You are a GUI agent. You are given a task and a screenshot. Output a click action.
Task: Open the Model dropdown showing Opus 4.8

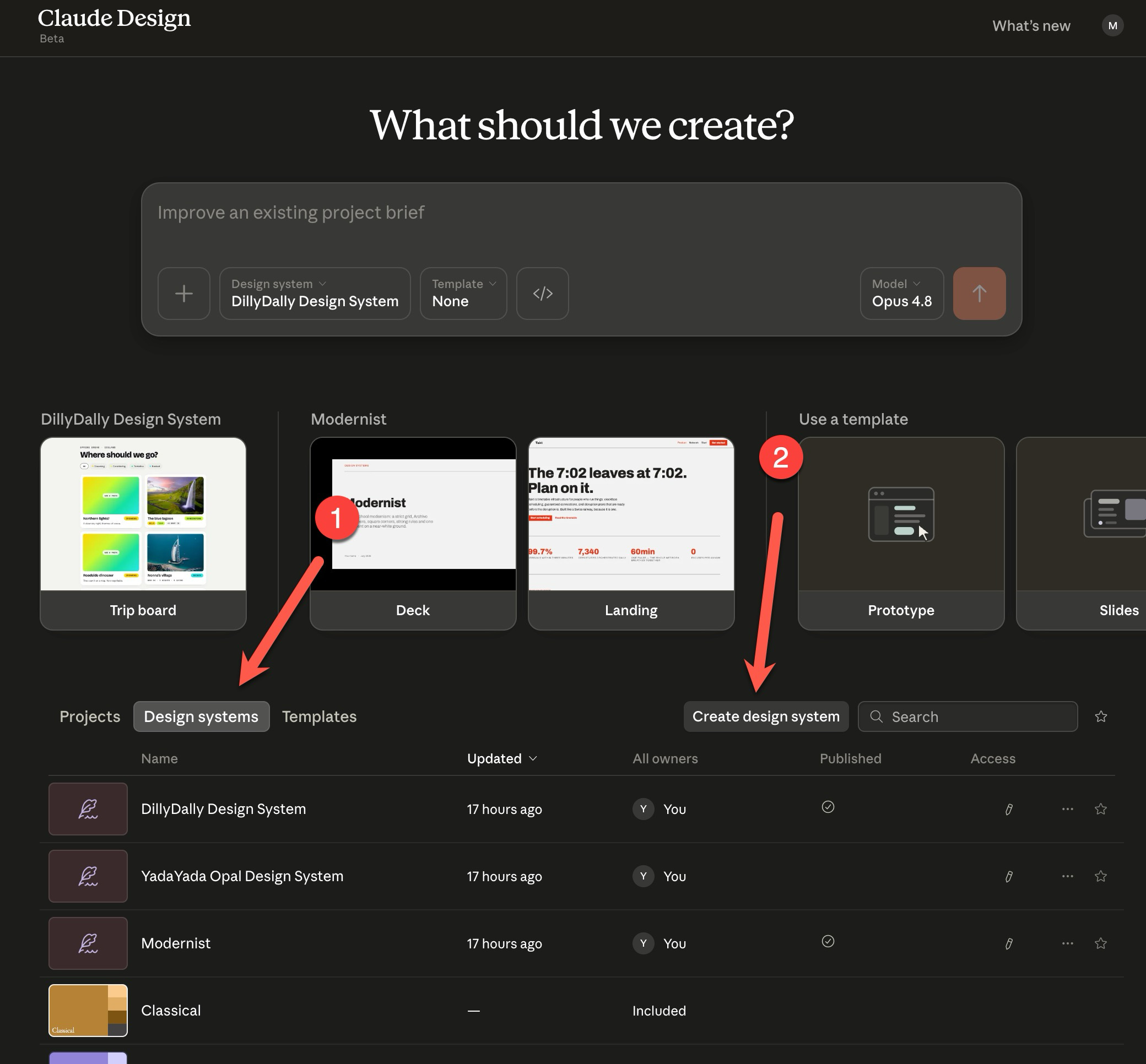coord(902,294)
